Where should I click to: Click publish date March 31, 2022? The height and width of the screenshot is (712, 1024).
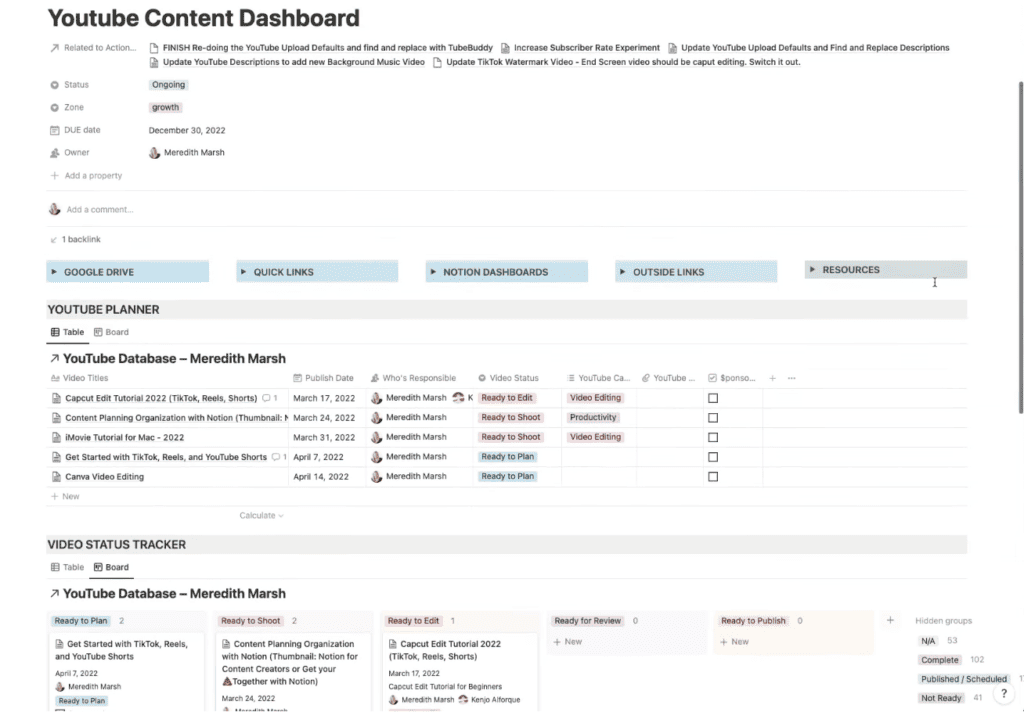tap(324, 437)
